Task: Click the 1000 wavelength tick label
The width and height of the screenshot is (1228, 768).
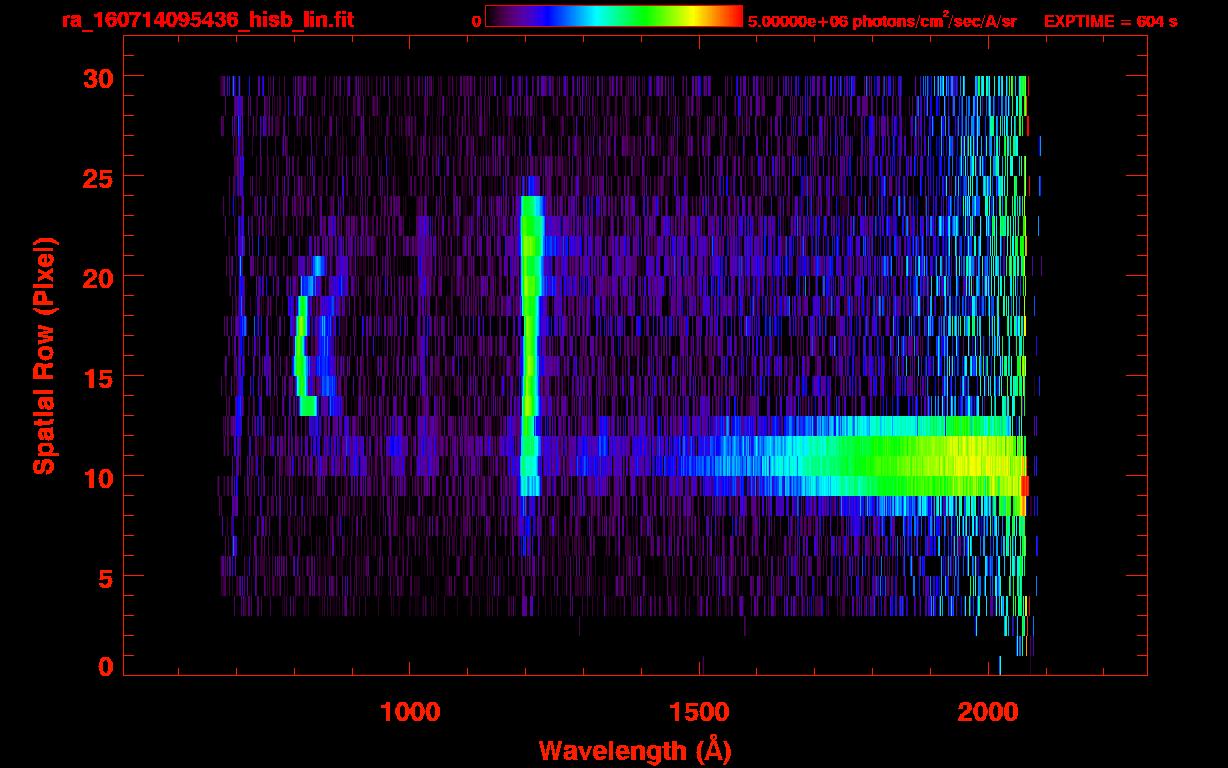Action: click(410, 712)
